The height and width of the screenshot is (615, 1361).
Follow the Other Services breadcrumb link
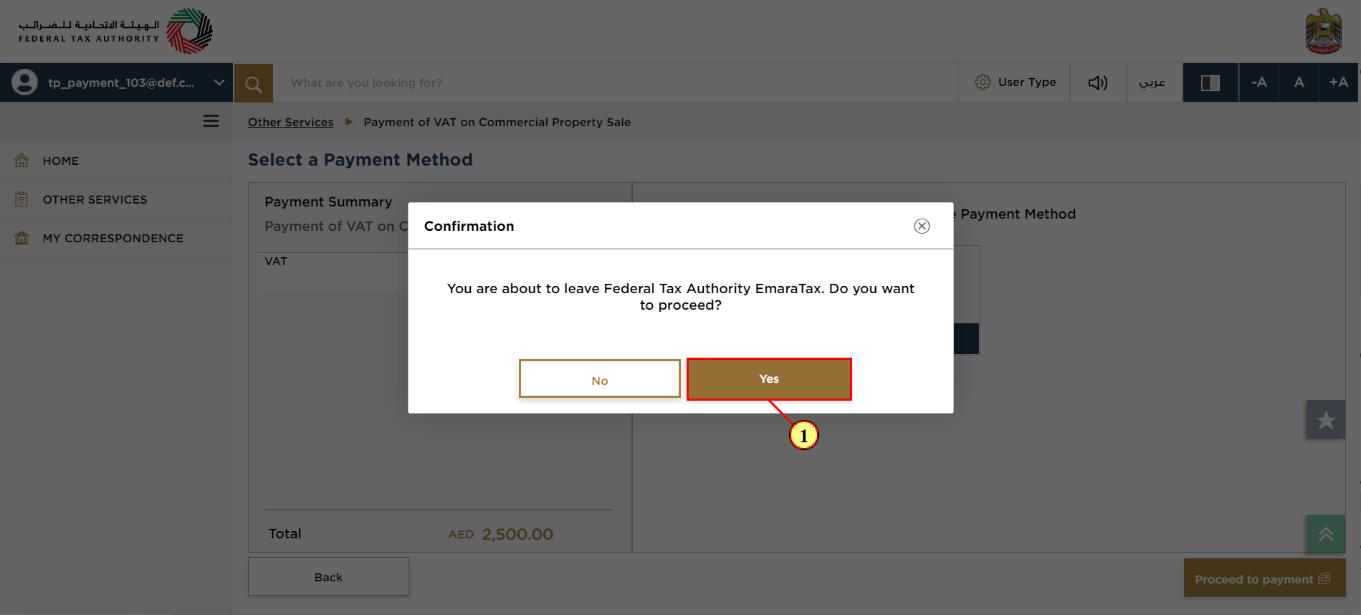pos(290,122)
